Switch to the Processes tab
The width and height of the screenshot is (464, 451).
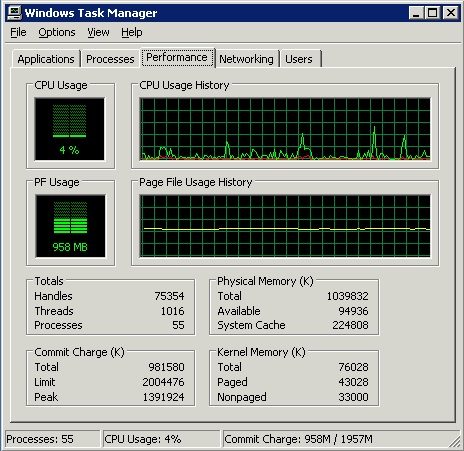click(110, 59)
